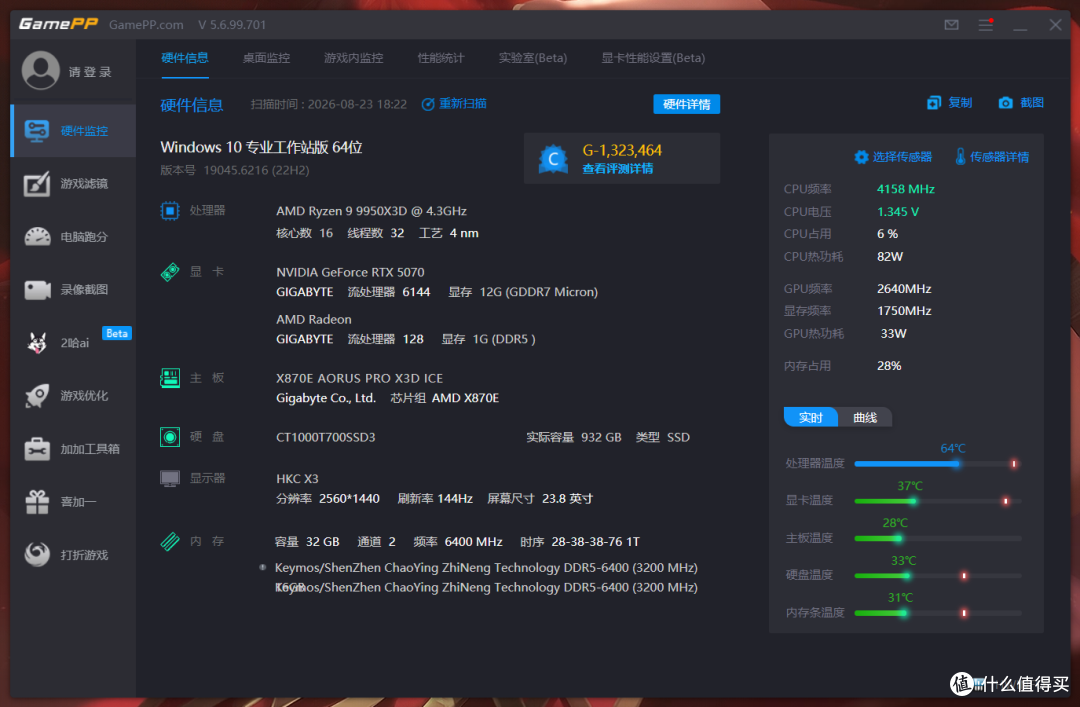Click the 重新扫描 text link
1080x707 pixels.
pos(463,103)
